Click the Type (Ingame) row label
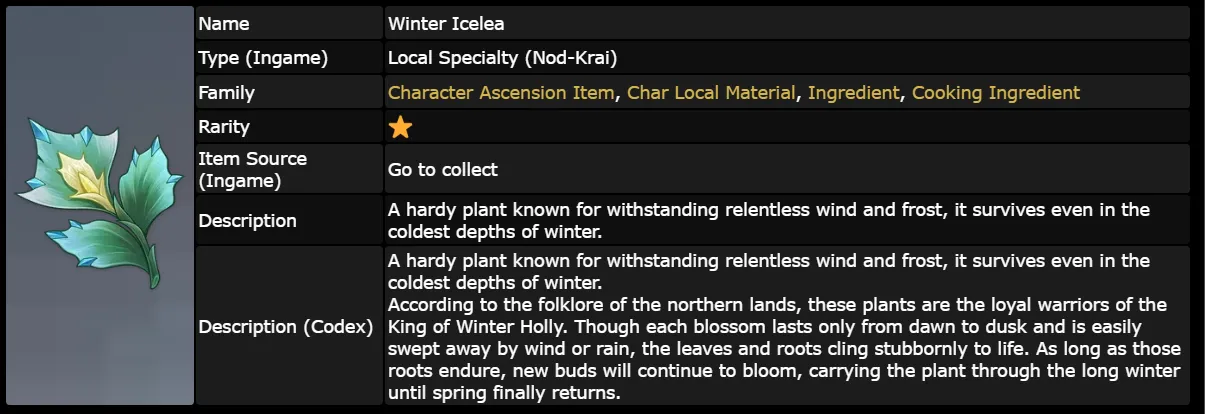 point(263,58)
